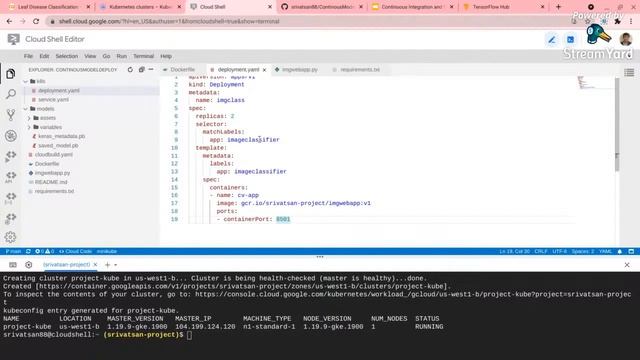Switch to the requirements.txt editor tab
Image resolution: width=640 pixels, height=360 pixels.
point(359,70)
